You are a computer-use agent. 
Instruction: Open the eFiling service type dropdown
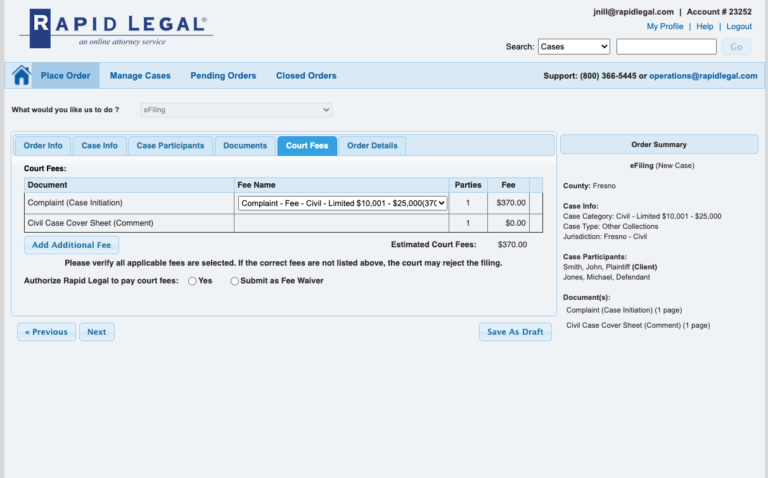(x=236, y=110)
